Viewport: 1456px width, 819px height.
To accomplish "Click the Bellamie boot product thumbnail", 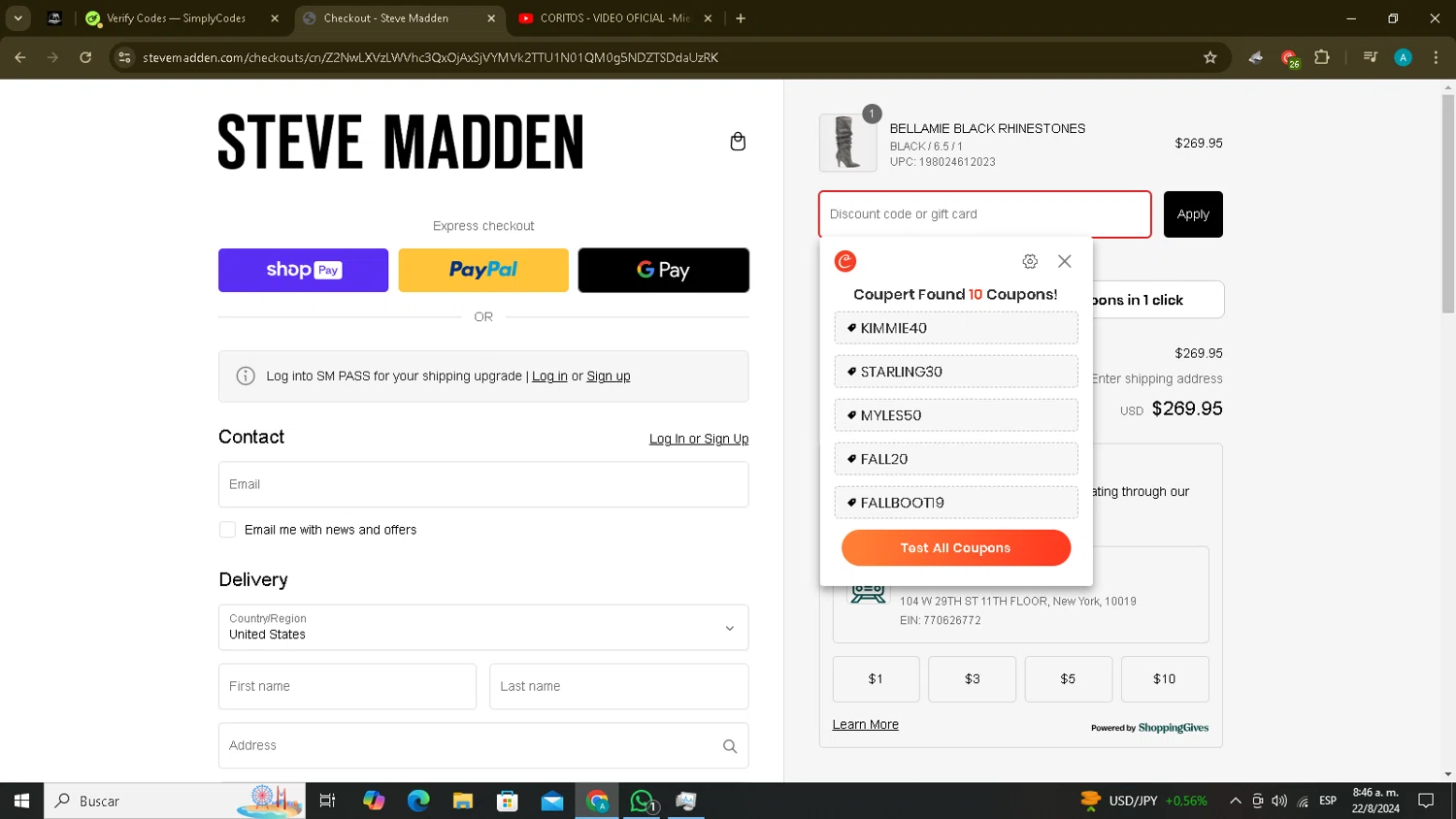I will point(847,143).
